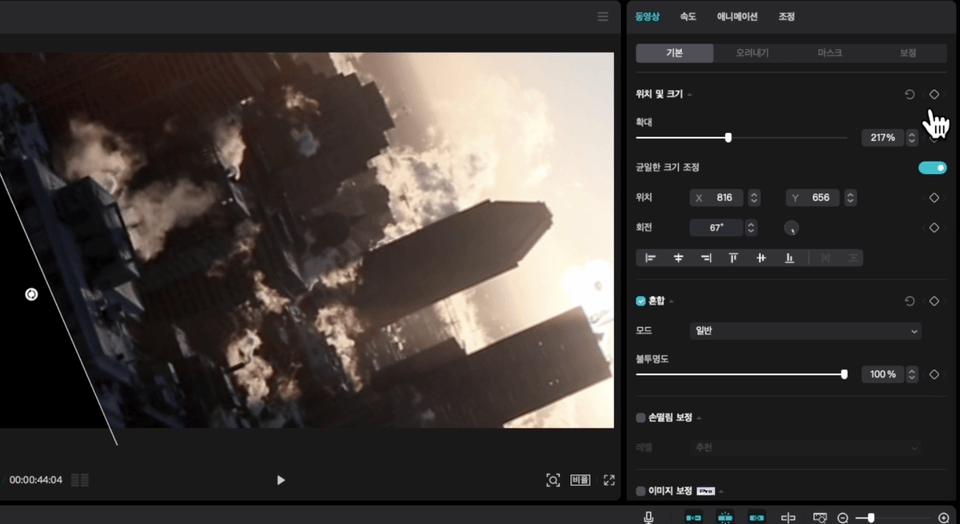Viewport: 960px width, 524px height.
Task: Click the 217% scale stepper arrows
Action: [x=912, y=138]
